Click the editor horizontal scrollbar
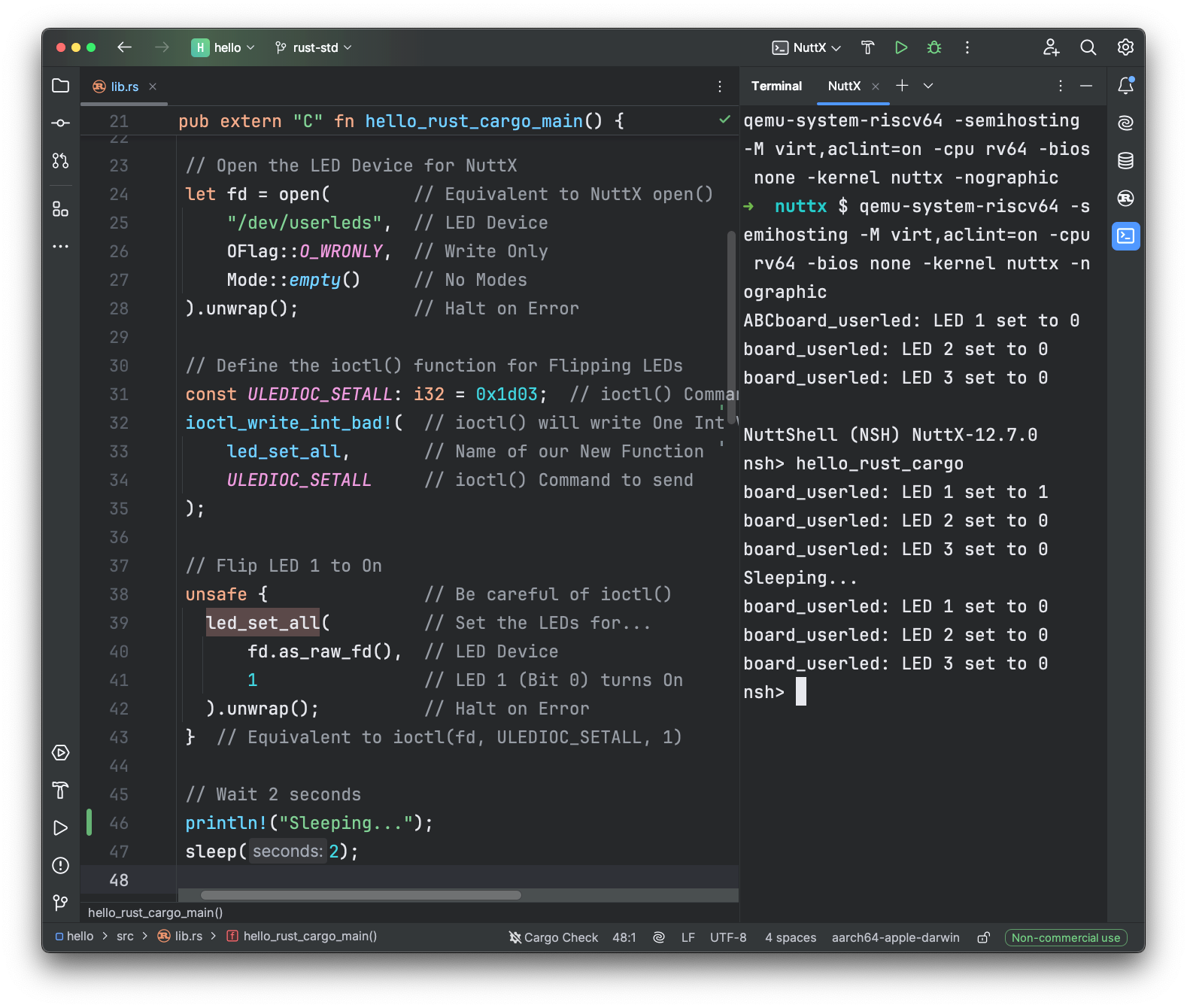This screenshot has width=1187, height=1008. [x=361, y=895]
